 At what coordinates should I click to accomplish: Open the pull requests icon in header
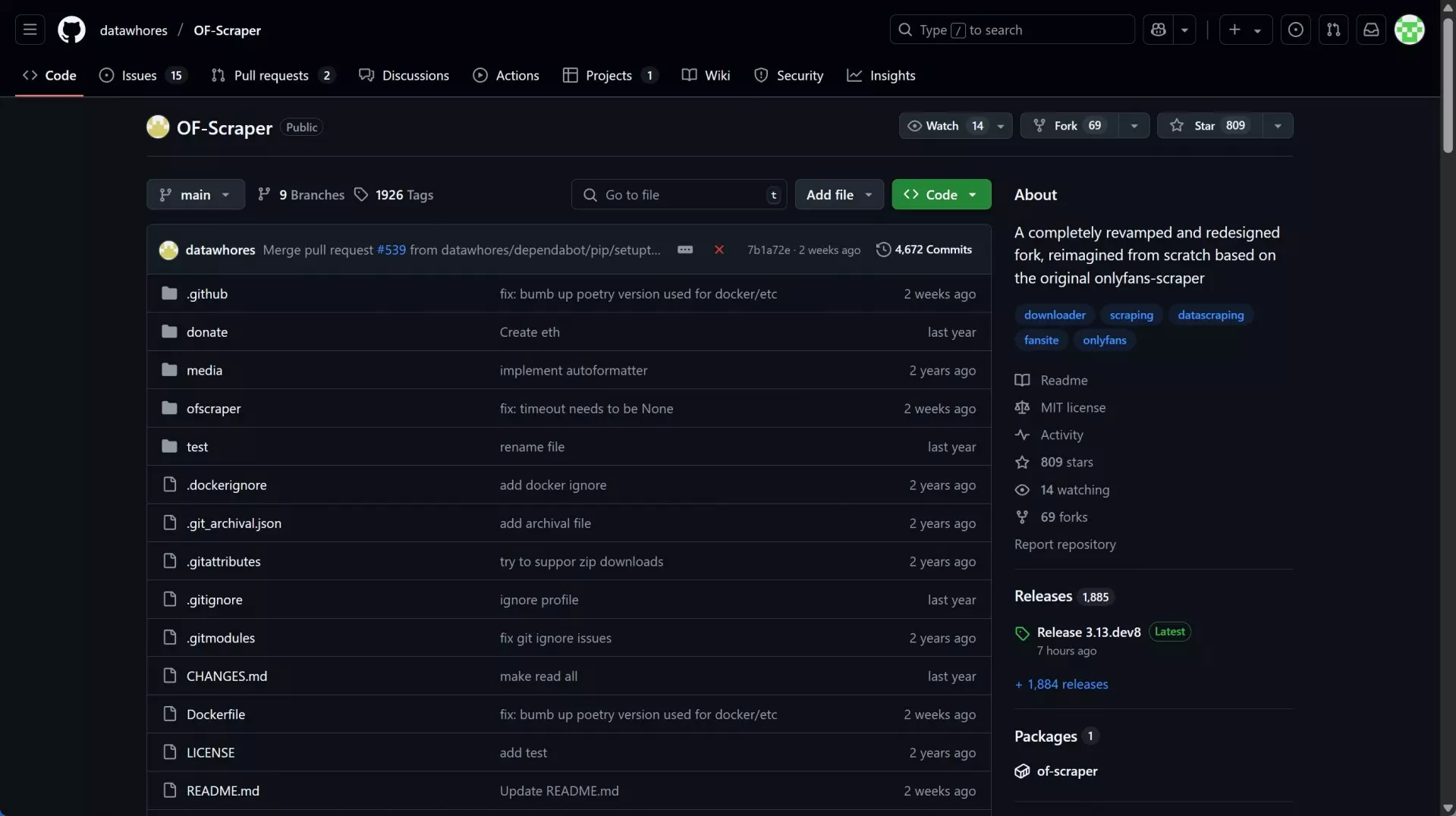1333,30
